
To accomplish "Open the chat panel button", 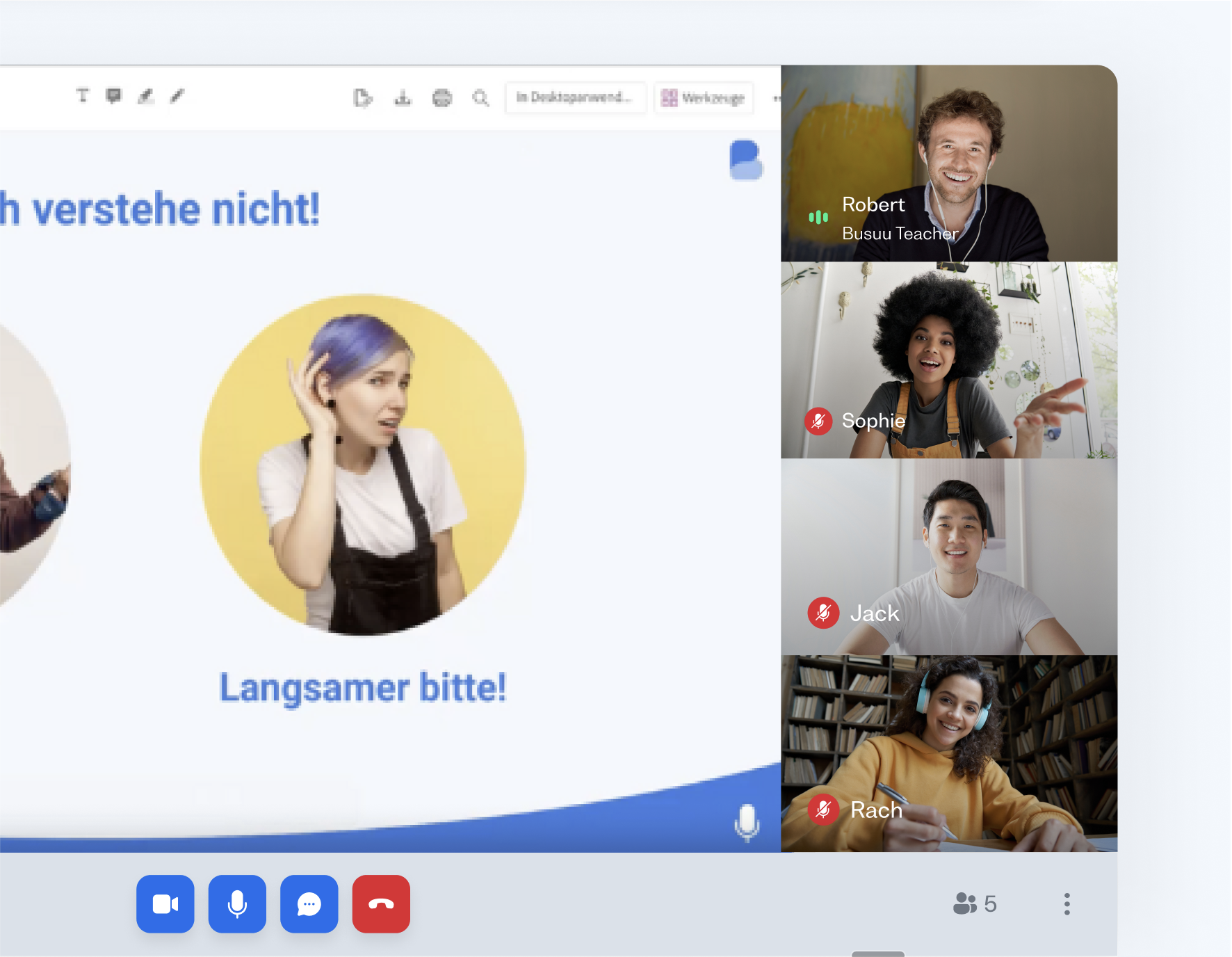I will click(x=309, y=903).
